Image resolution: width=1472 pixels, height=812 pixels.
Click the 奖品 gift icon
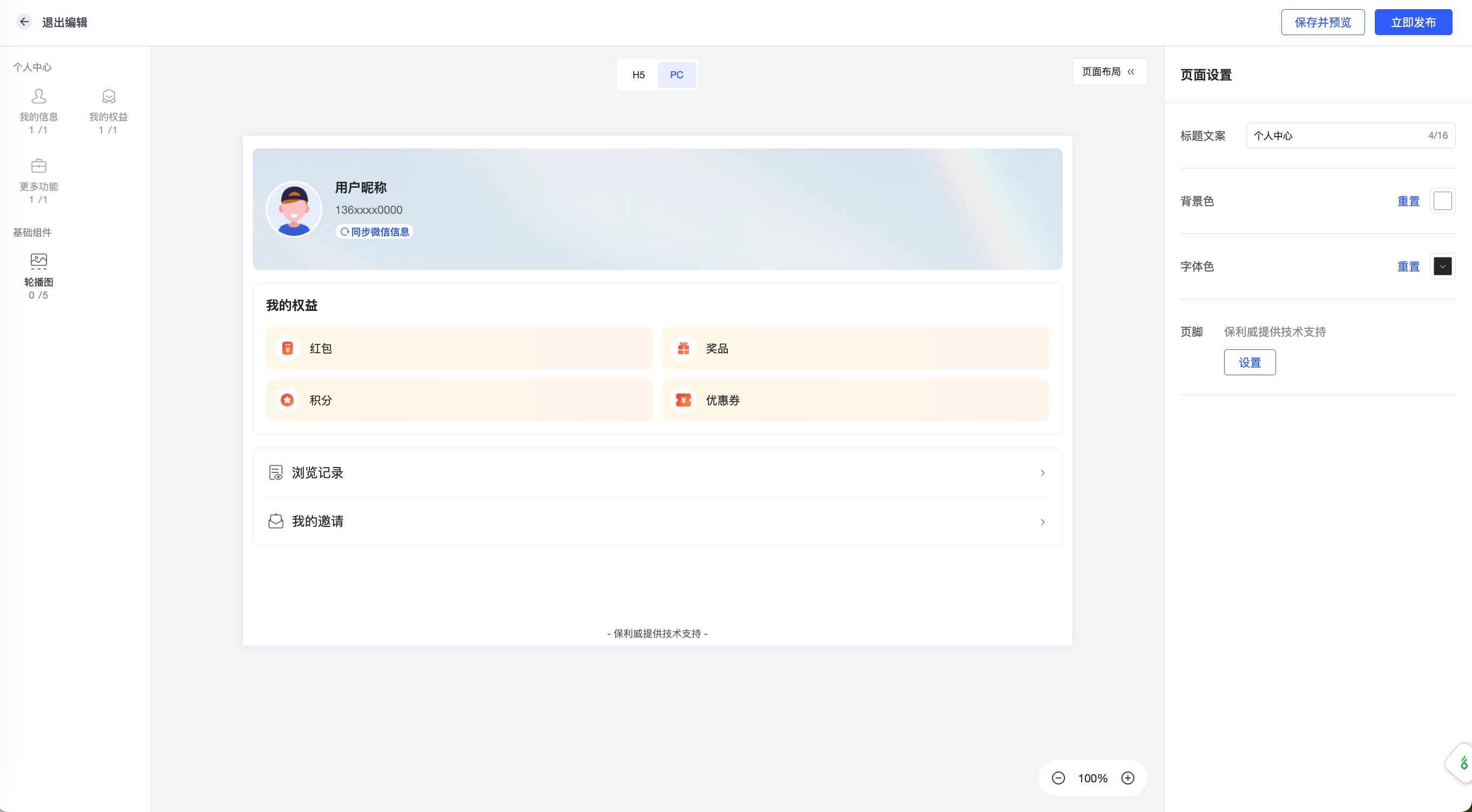pos(684,348)
